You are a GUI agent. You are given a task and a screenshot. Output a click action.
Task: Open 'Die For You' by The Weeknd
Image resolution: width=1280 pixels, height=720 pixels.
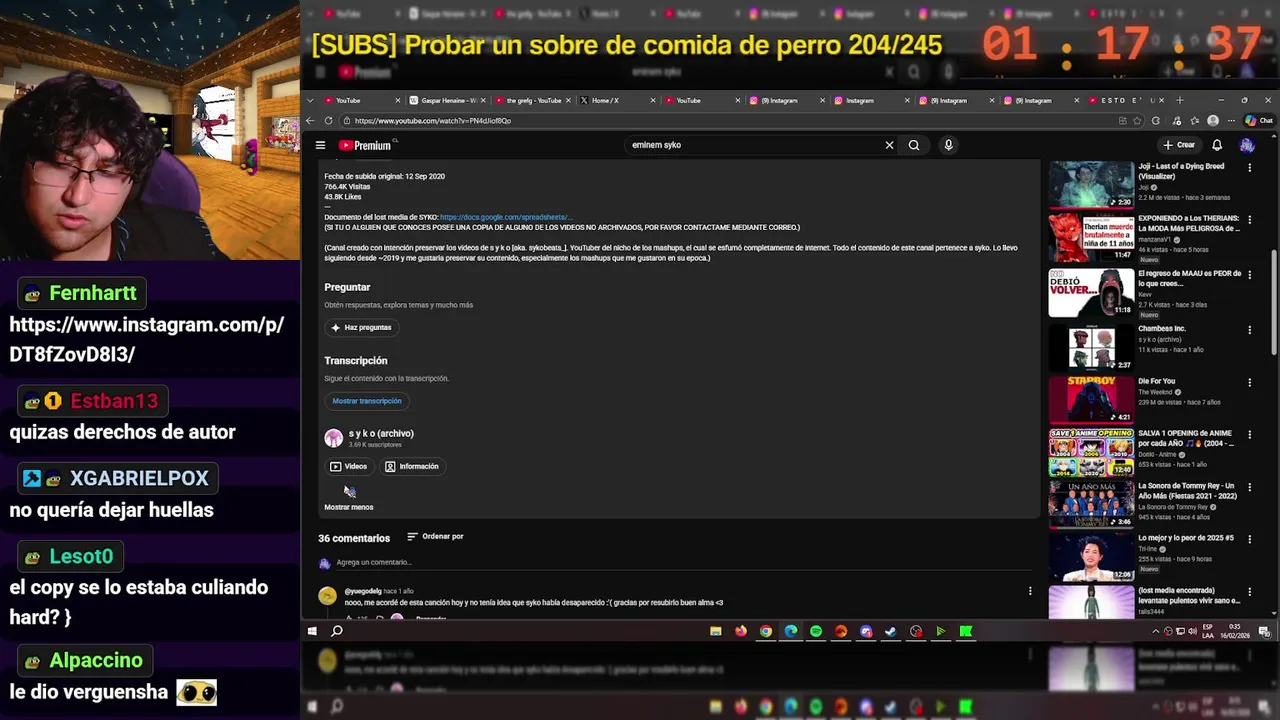pos(1157,381)
